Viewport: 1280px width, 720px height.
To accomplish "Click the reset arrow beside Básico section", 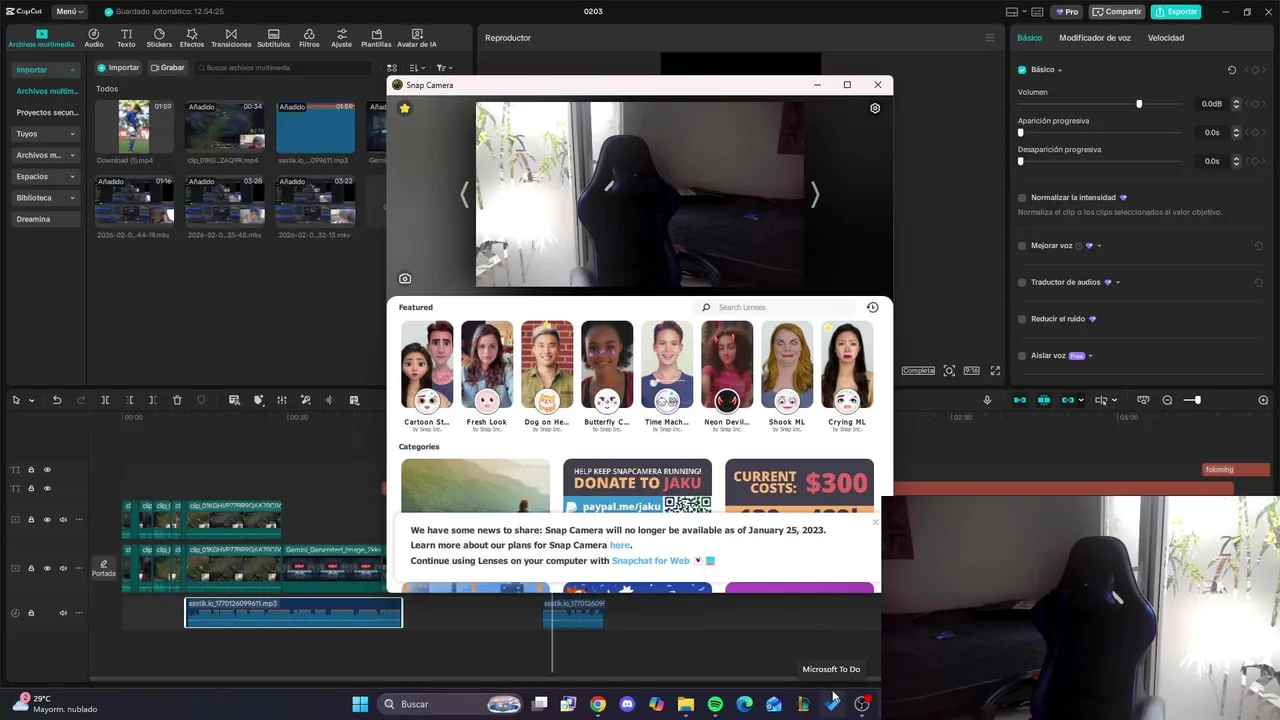I will [1232, 70].
